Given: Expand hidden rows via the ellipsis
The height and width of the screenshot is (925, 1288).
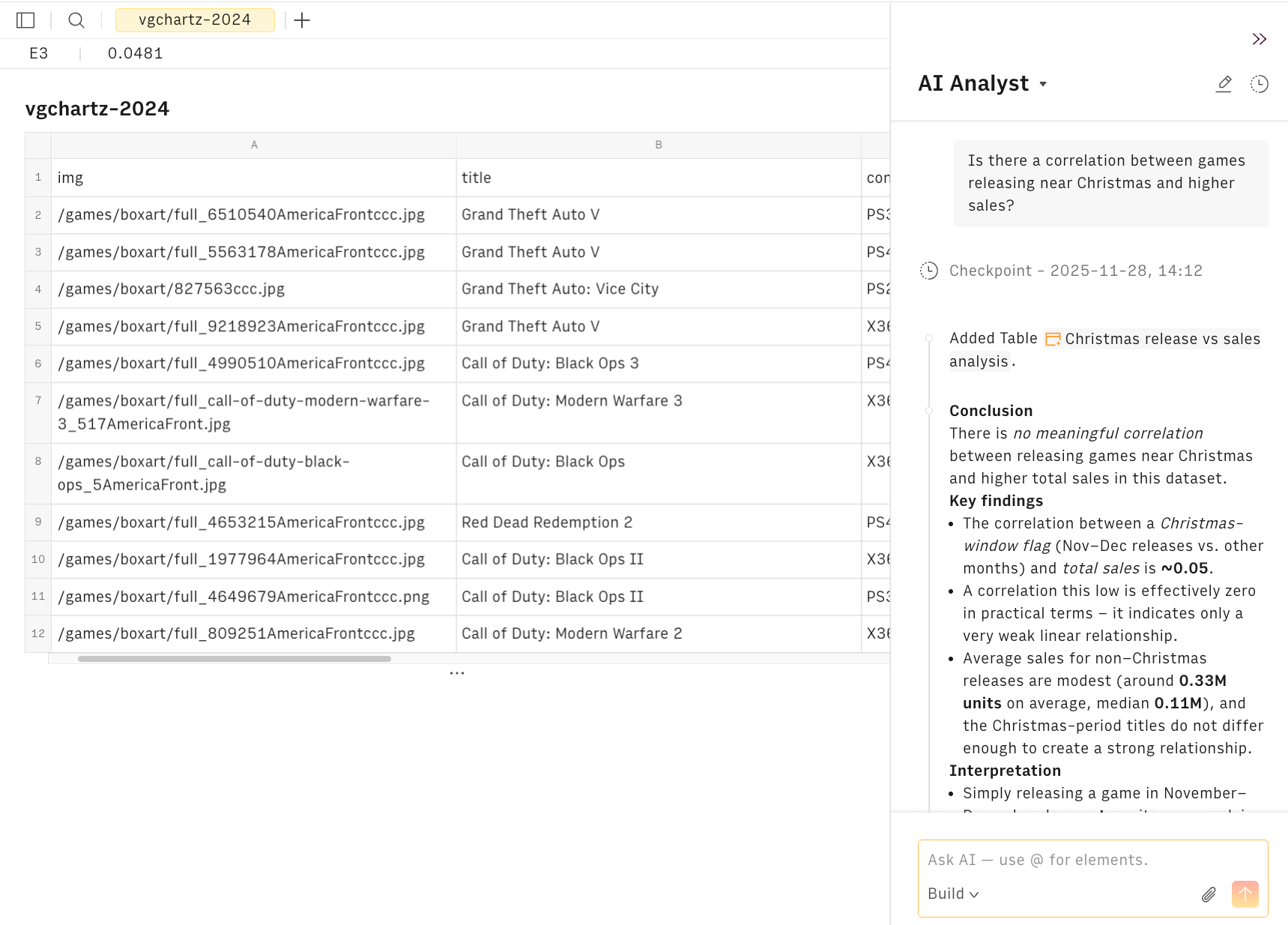Looking at the screenshot, I should pos(457,673).
